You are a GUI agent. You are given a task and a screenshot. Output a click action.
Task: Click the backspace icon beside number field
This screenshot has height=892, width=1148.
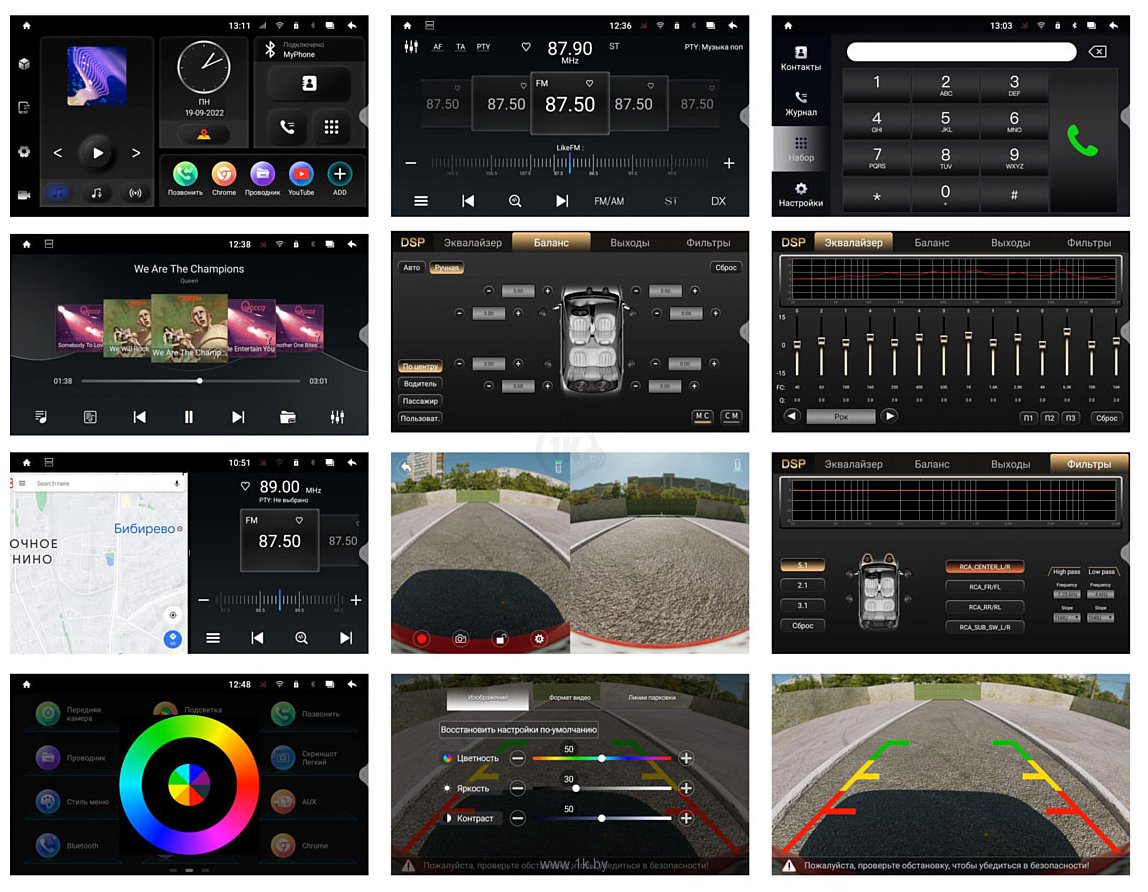coord(1097,51)
